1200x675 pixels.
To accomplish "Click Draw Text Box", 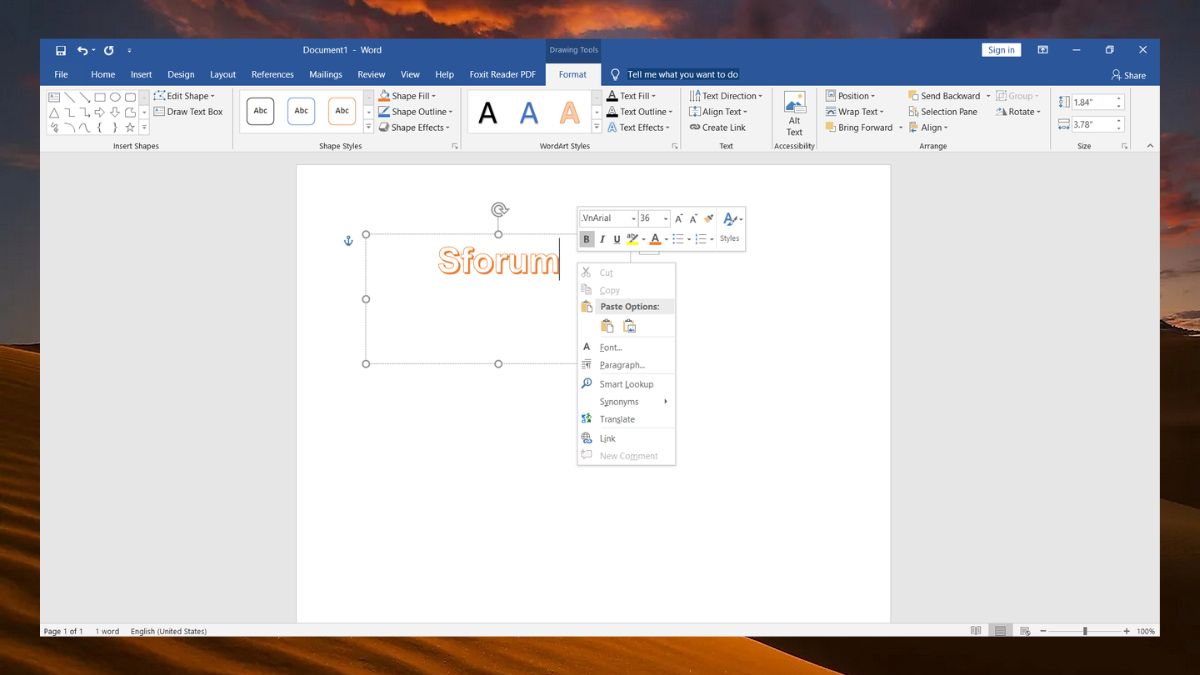I will click(x=188, y=112).
